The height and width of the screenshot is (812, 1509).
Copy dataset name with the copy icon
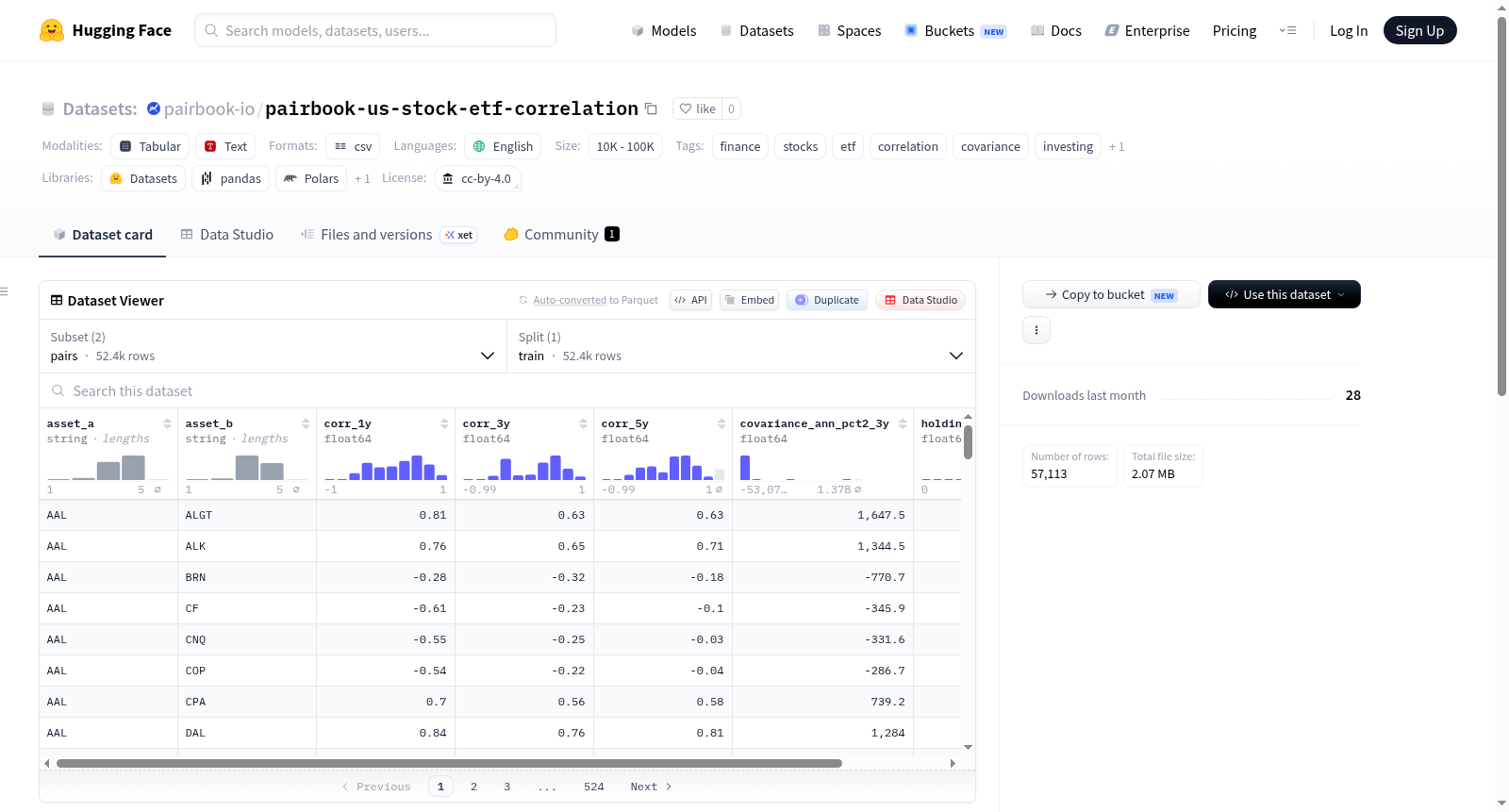click(651, 108)
